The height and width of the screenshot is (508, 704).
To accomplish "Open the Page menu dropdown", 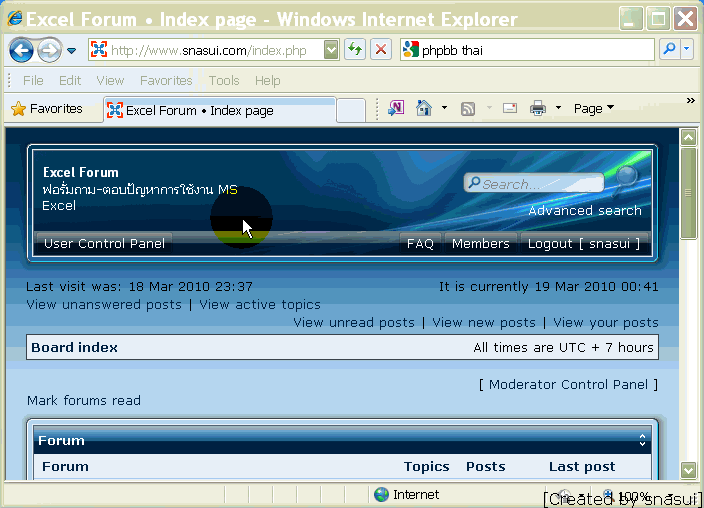I will point(594,108).
